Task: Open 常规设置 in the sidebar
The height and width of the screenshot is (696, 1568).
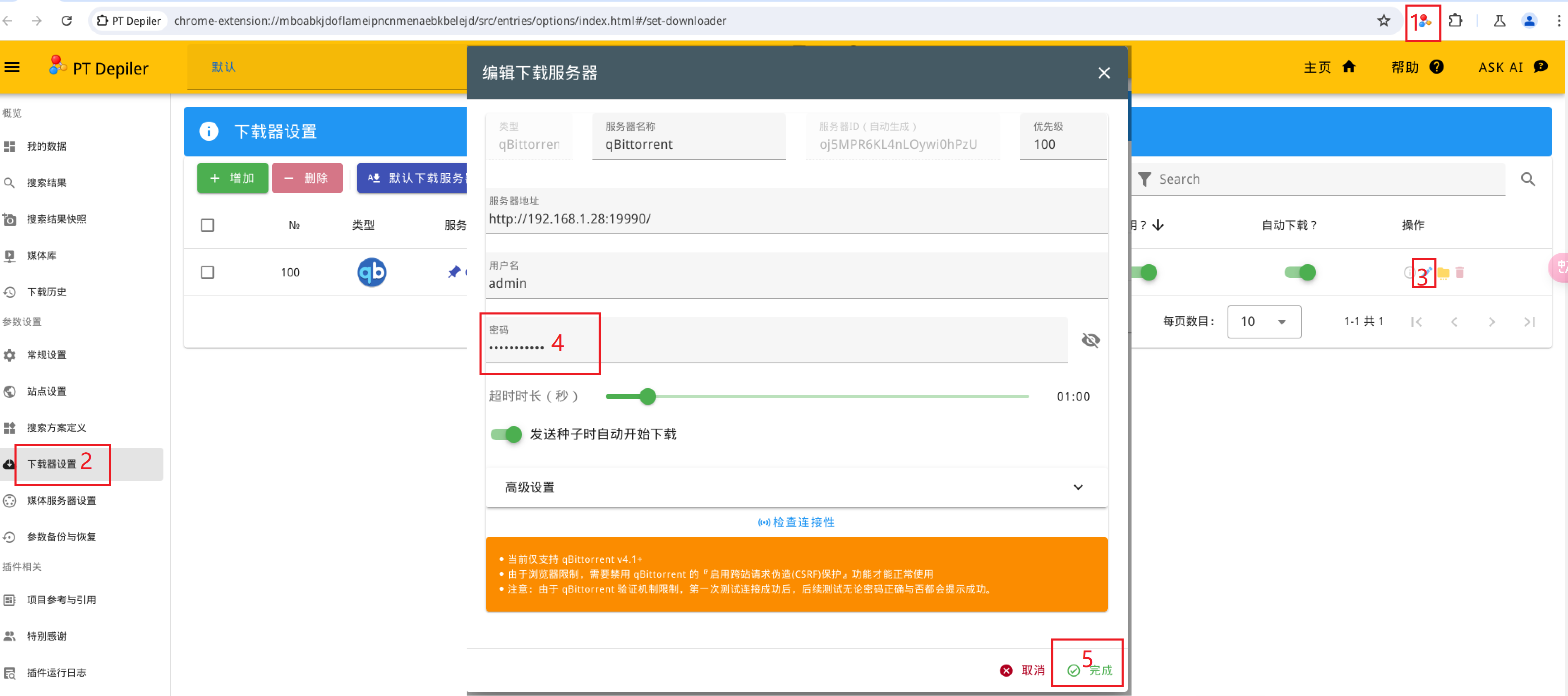Action: 82,355
